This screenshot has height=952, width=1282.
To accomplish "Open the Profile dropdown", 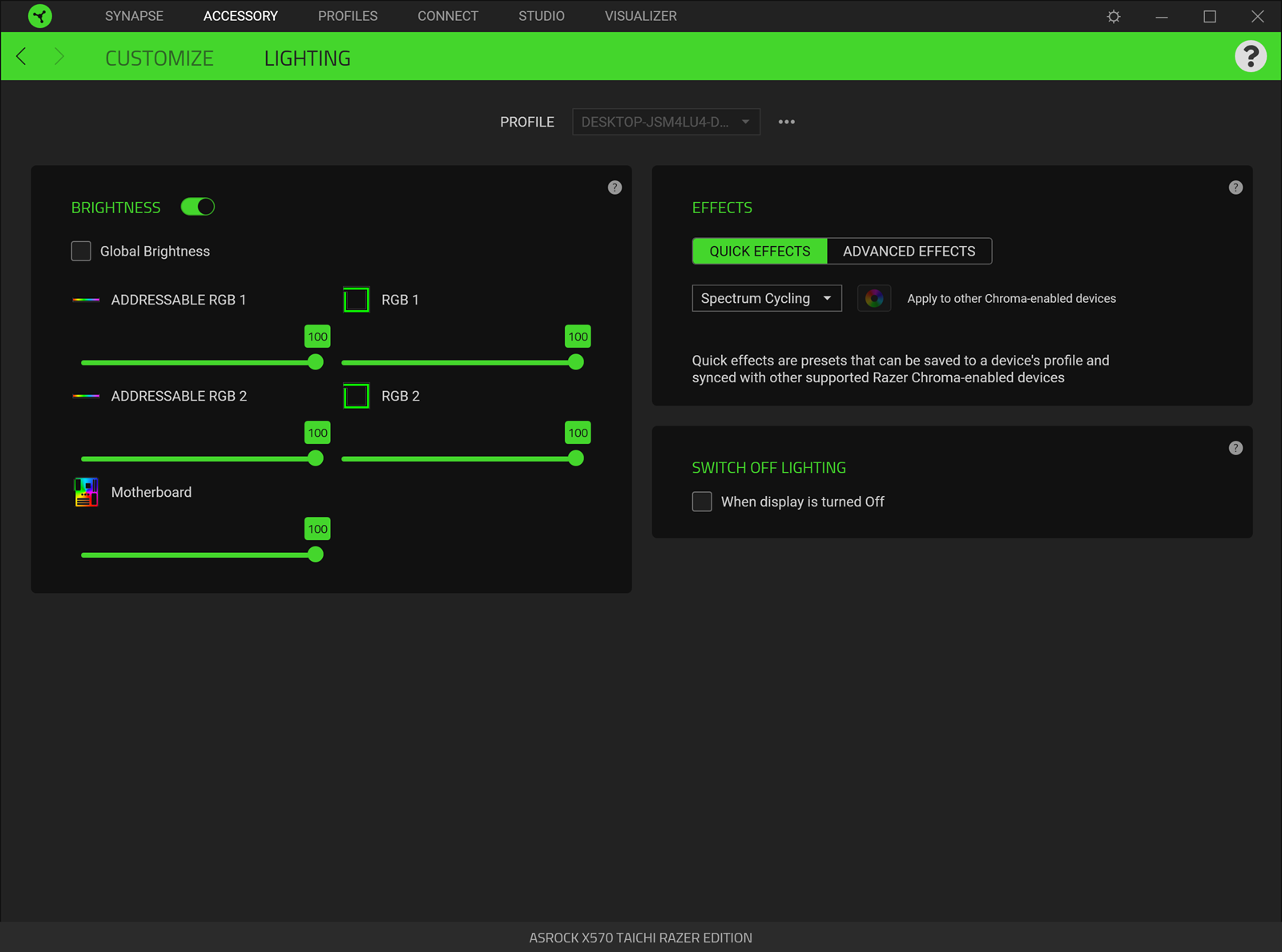I will (x=666, y=122).
